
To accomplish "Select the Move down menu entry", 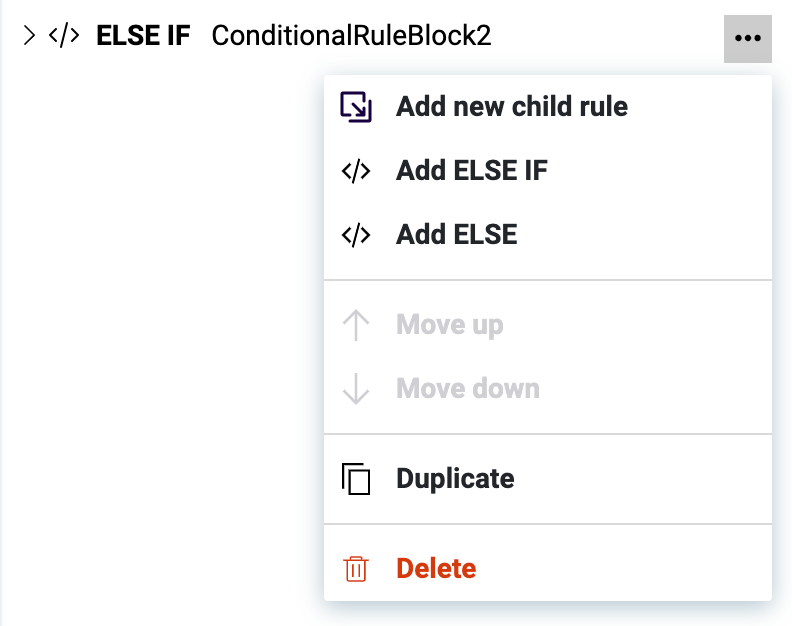I will click(468, 389).
